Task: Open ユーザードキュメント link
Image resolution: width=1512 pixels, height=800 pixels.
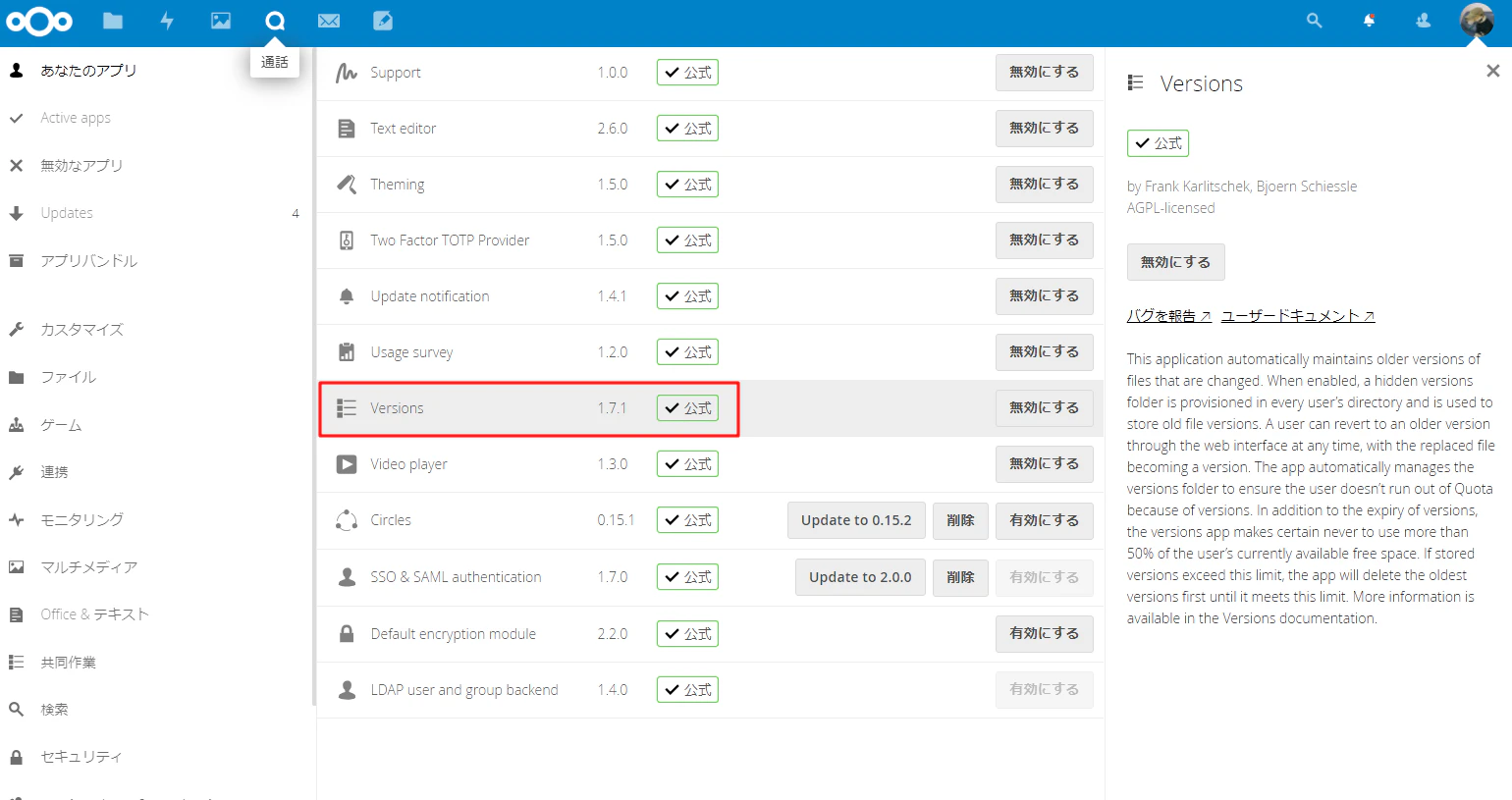Action: (x=1298, y=316)
